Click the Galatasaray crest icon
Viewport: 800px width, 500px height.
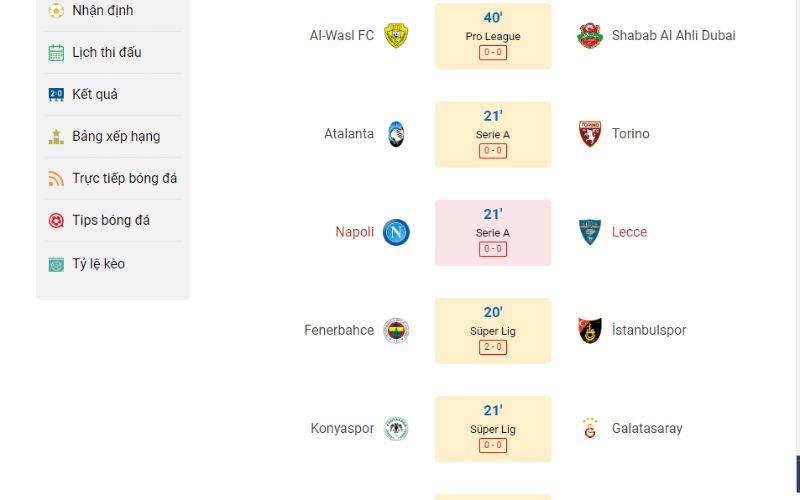point(590,429)
